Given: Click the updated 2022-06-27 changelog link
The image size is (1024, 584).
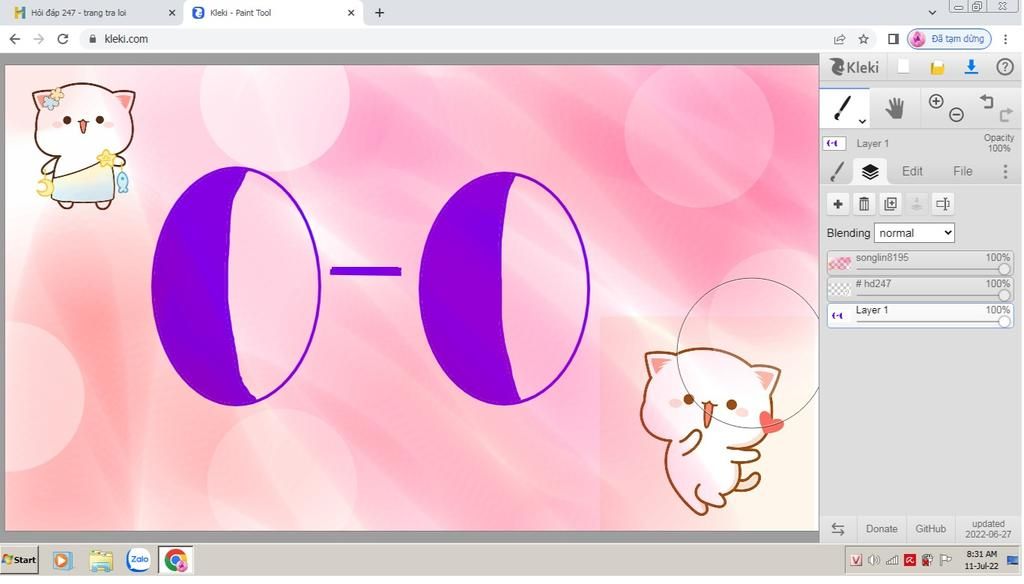Looking at the screenshot, I should click(x=987, y=529).
